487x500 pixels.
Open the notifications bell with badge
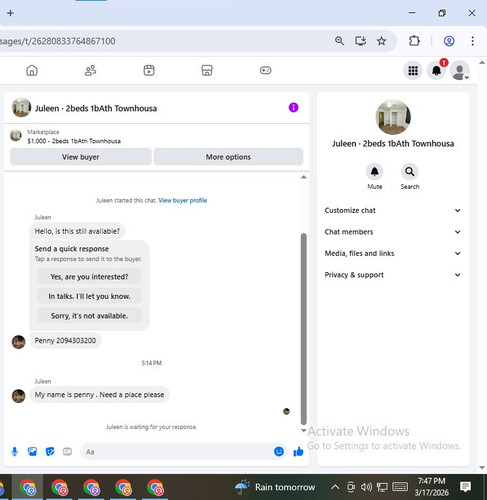point(437,70)
